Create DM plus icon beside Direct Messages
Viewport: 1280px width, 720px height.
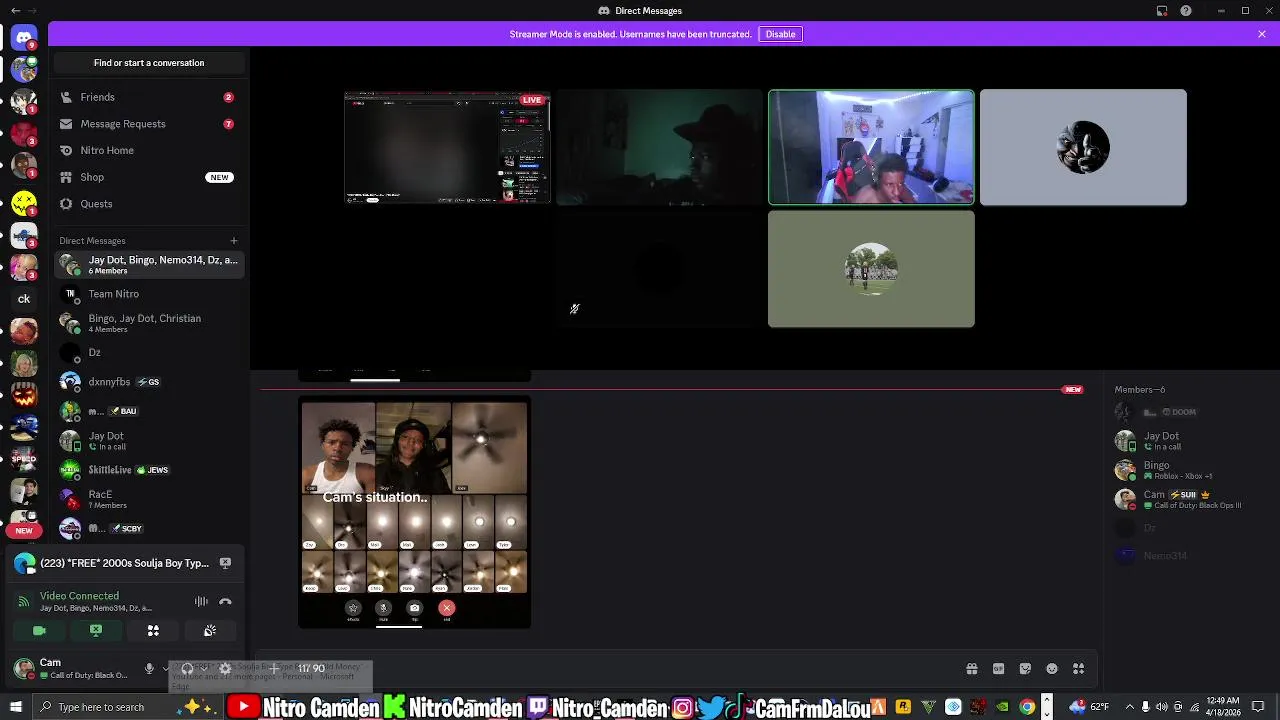(x=234, y=240)
